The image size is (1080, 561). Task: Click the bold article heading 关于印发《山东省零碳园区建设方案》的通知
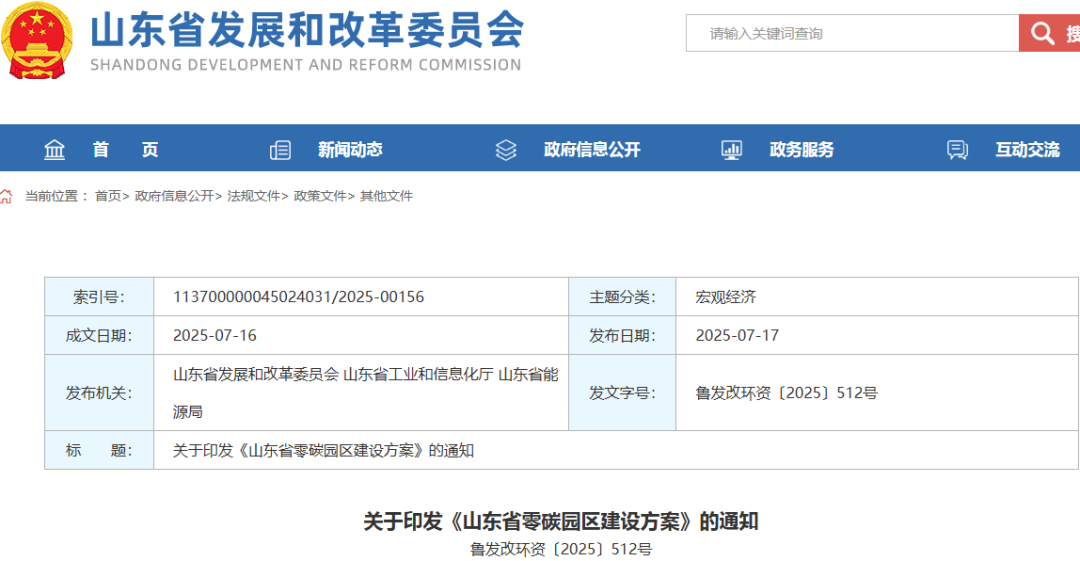[x=561, y=521]
